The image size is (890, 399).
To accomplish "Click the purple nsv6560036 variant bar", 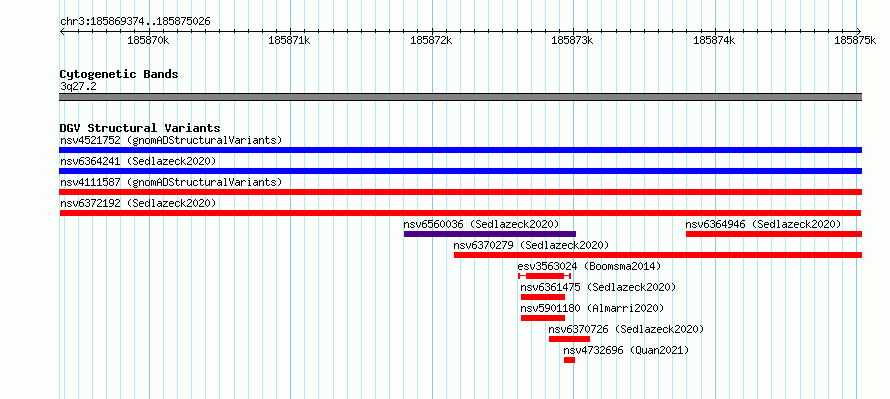I will click(x=490, y=234).
